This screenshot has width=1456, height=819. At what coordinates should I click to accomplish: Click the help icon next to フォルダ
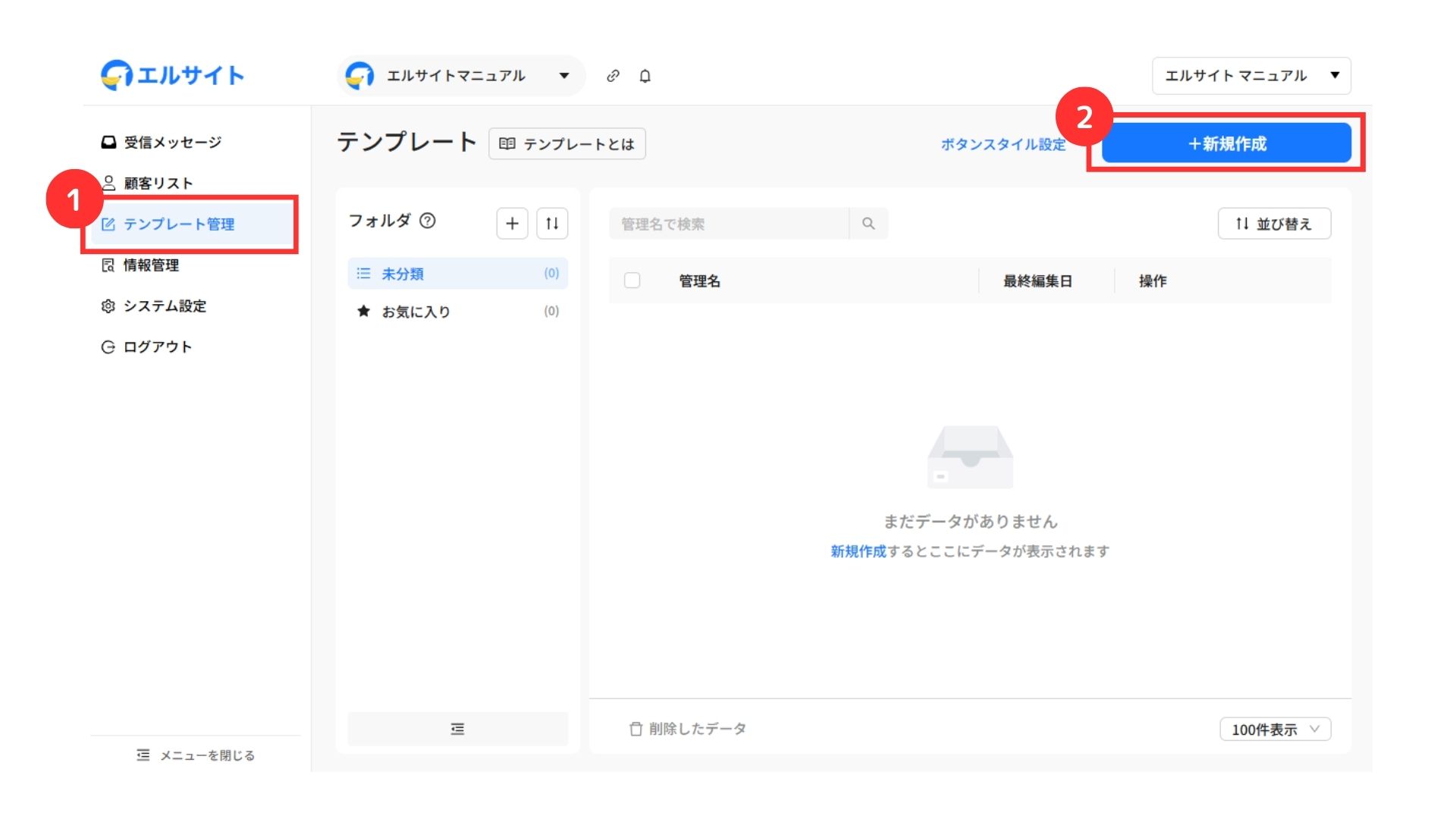point(428,221)
